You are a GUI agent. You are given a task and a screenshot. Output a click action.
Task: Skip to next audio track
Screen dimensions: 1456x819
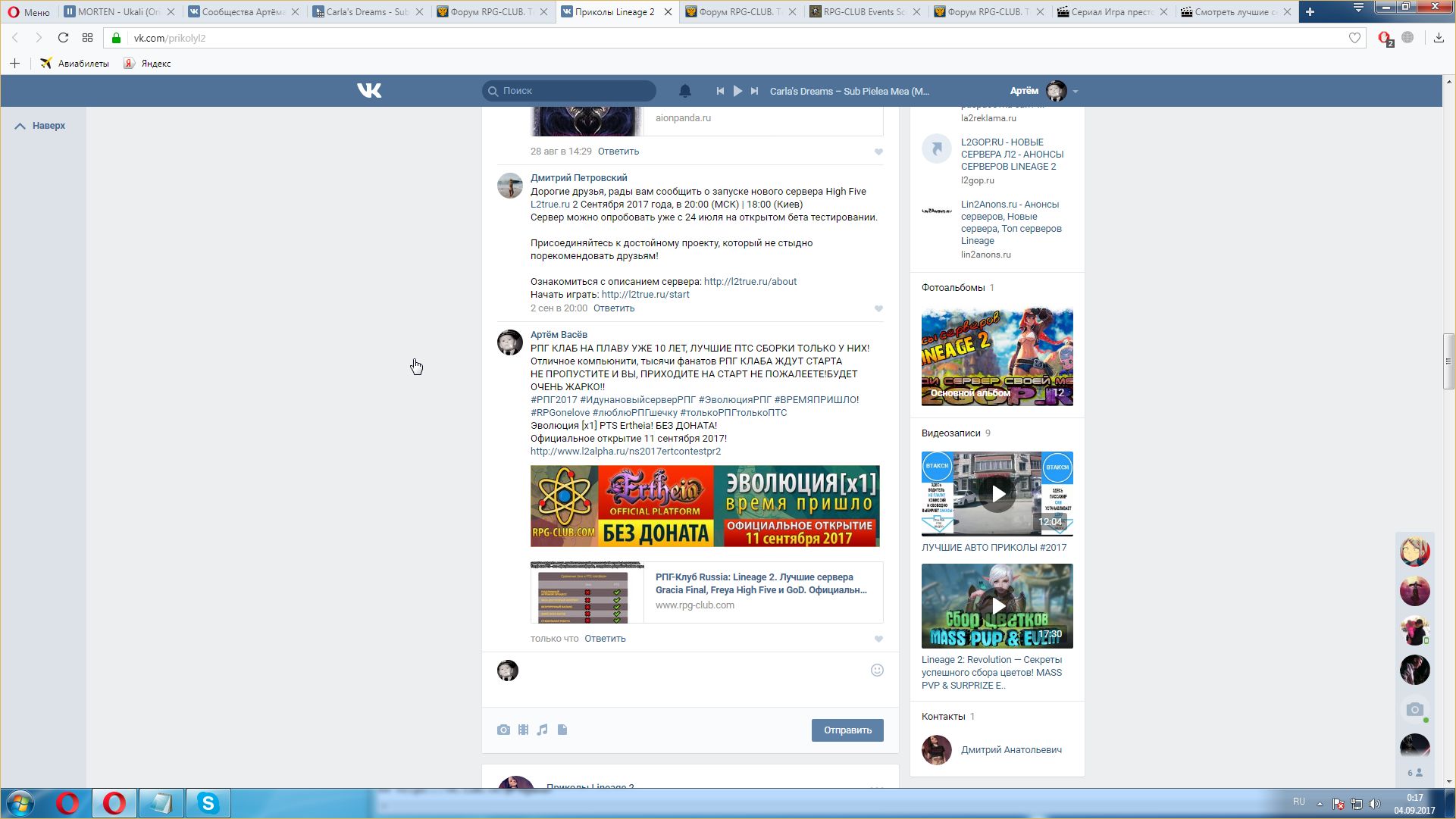click(754, 91)
